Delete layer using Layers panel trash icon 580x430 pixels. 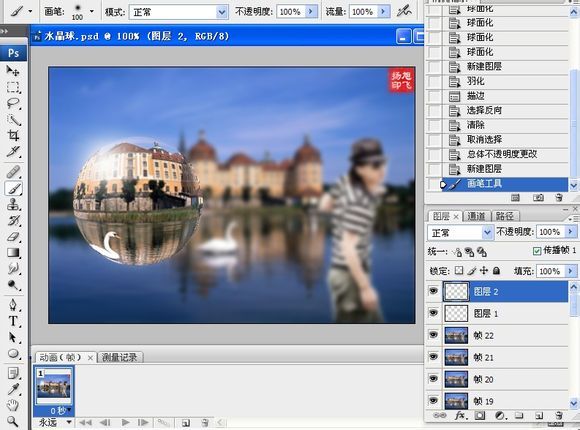559,416
